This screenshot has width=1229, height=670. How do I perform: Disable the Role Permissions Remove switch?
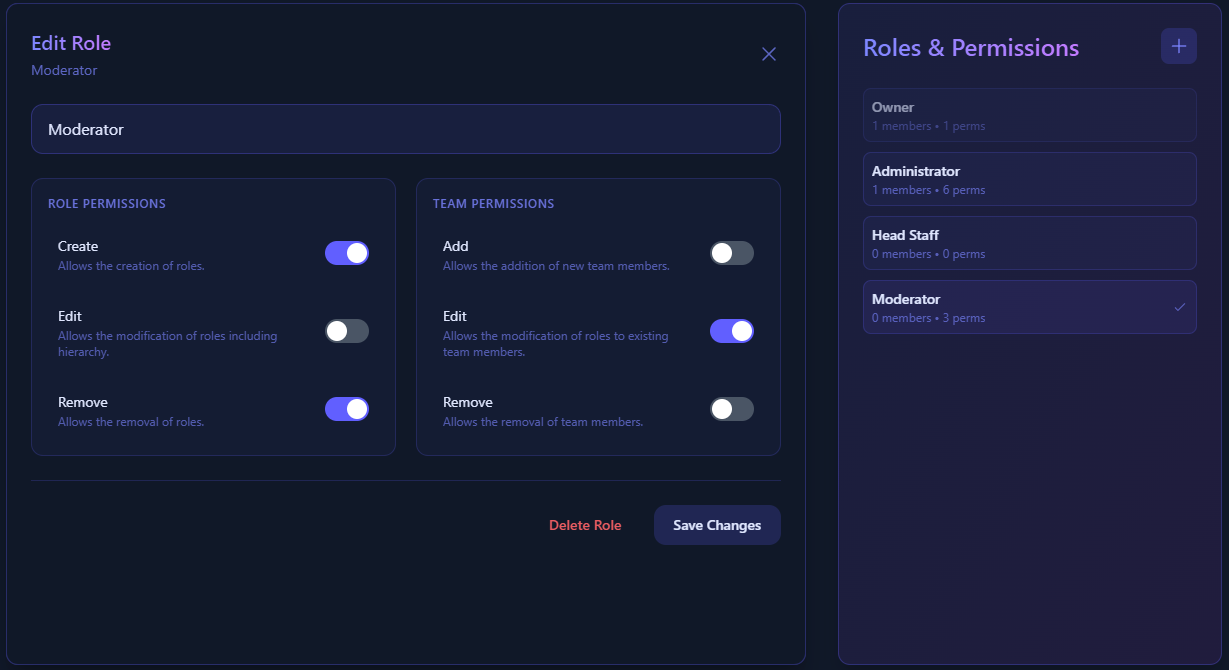347,409
